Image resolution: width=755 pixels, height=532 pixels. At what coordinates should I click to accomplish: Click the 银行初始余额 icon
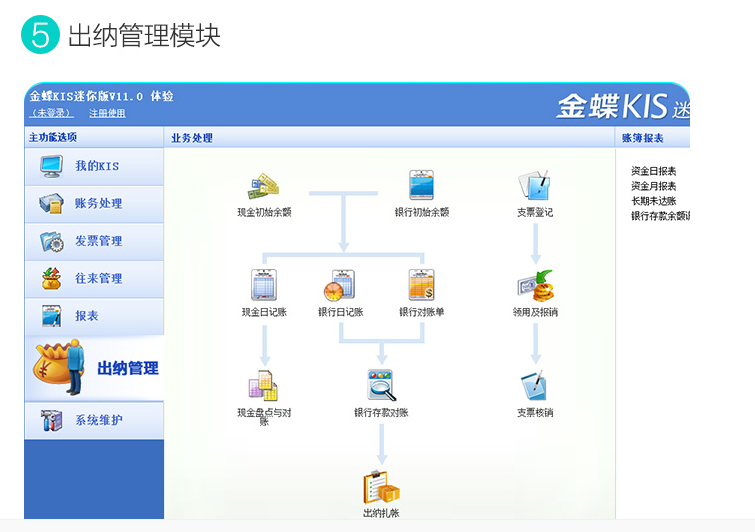coord(422,187)
